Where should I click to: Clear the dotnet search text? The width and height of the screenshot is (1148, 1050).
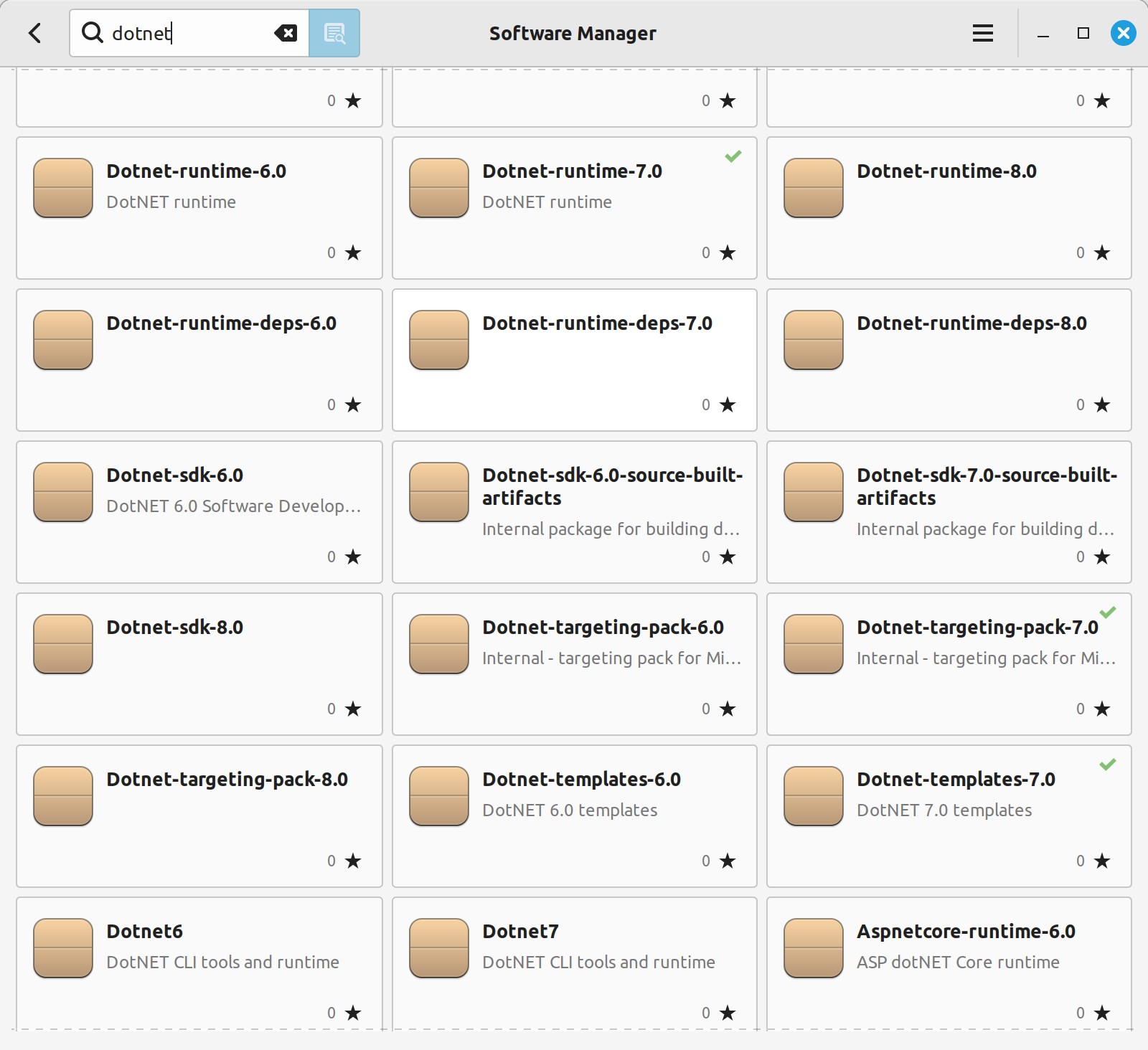tap(286, 33)
